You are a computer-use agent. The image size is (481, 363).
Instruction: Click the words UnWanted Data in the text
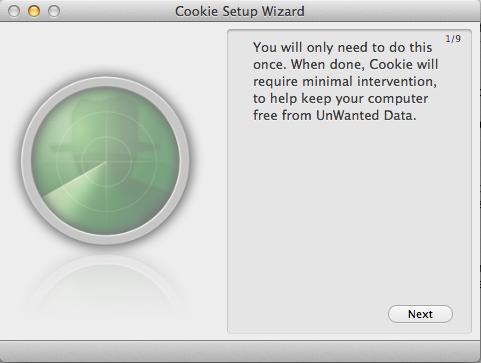click(366, 115)
